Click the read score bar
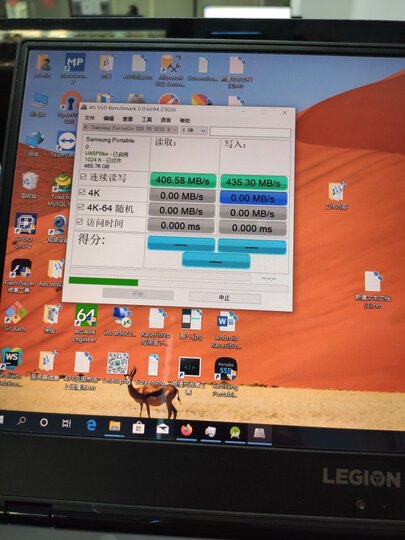The height and width of the screenshot is (540, 405). click(x=181, y=243)
